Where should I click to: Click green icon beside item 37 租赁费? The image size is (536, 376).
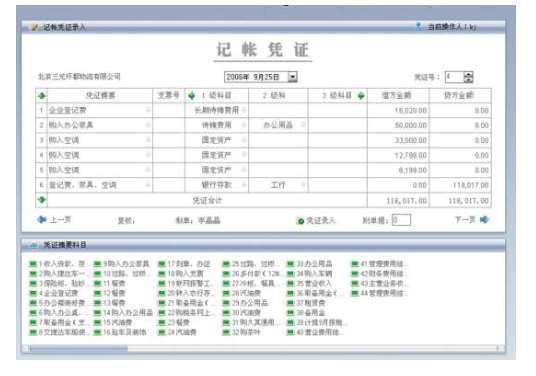click(x=291, y=303)
